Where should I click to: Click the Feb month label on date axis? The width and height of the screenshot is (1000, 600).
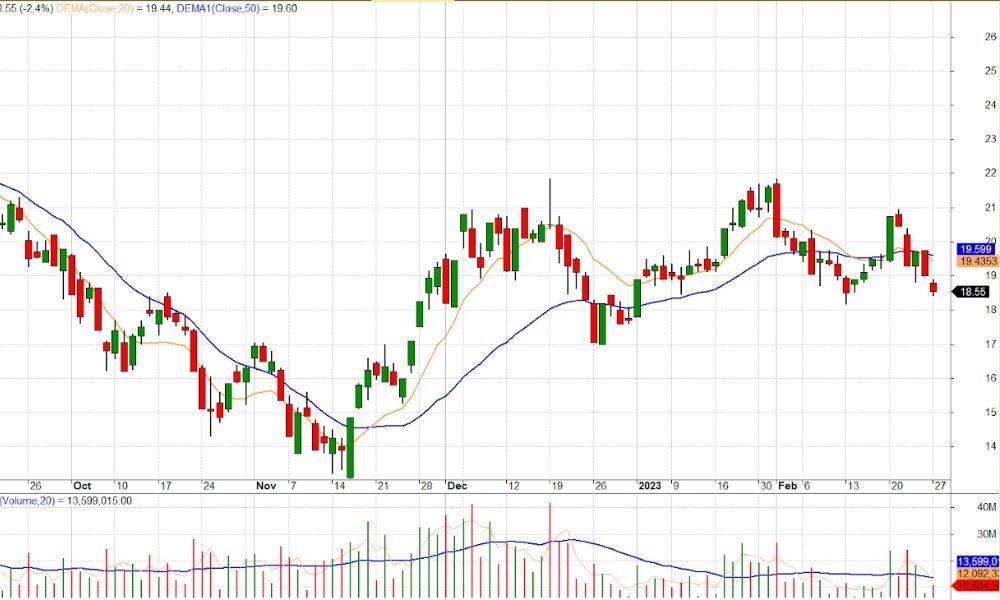coord(788,486)
